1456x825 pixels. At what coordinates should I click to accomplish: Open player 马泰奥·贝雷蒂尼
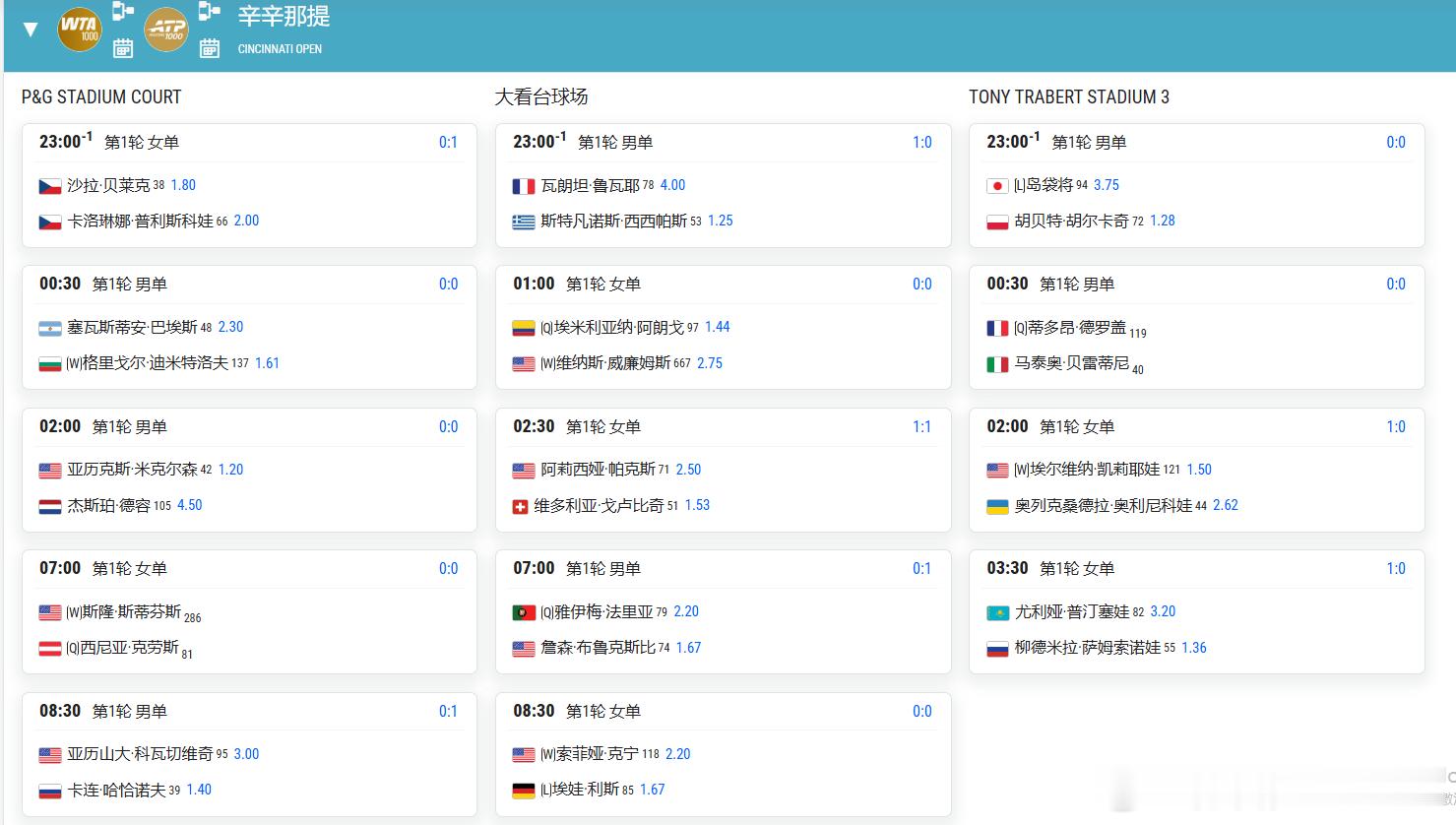point(1072,363)
